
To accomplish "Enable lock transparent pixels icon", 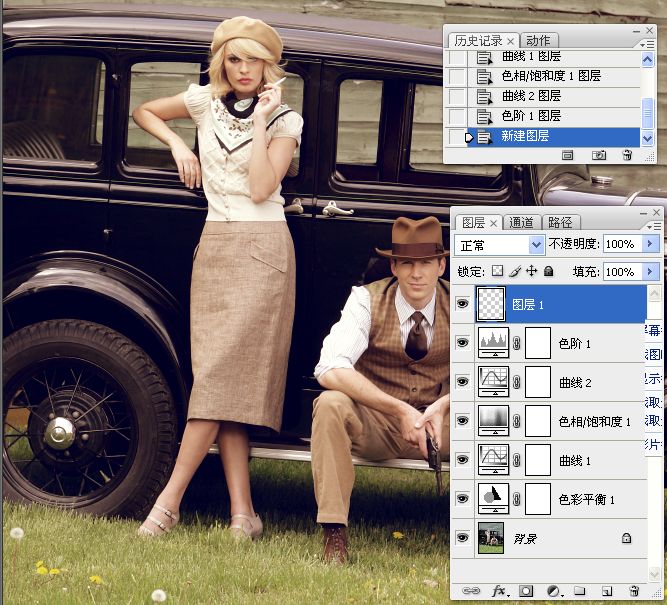I will [497, 271].
